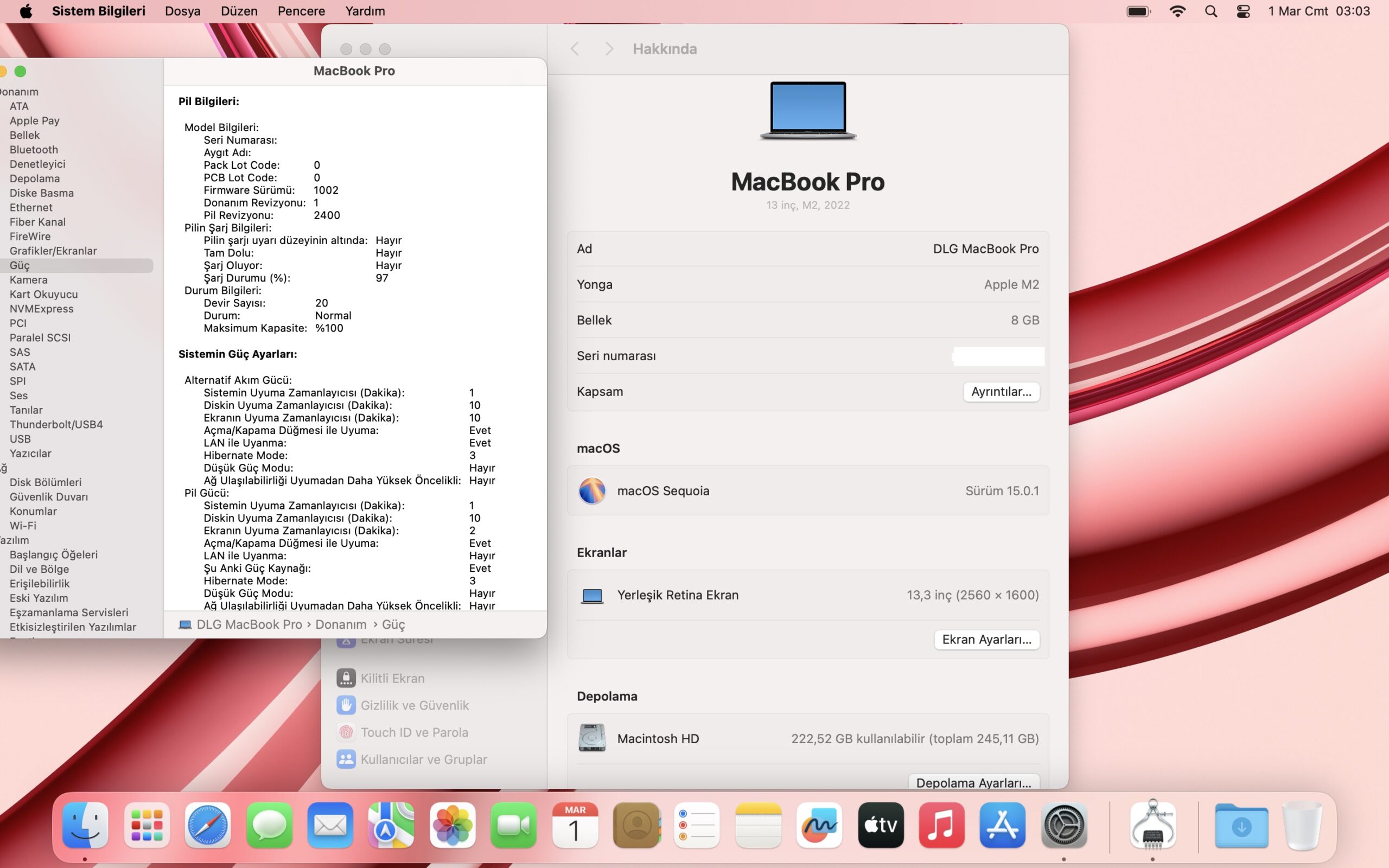Click the date and time in menu bar

(1318, 11)
